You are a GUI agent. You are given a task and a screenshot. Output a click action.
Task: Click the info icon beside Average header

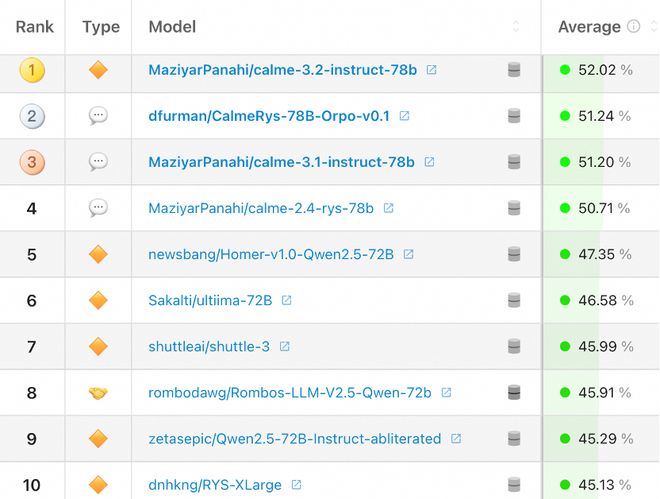tap(633, 27)
